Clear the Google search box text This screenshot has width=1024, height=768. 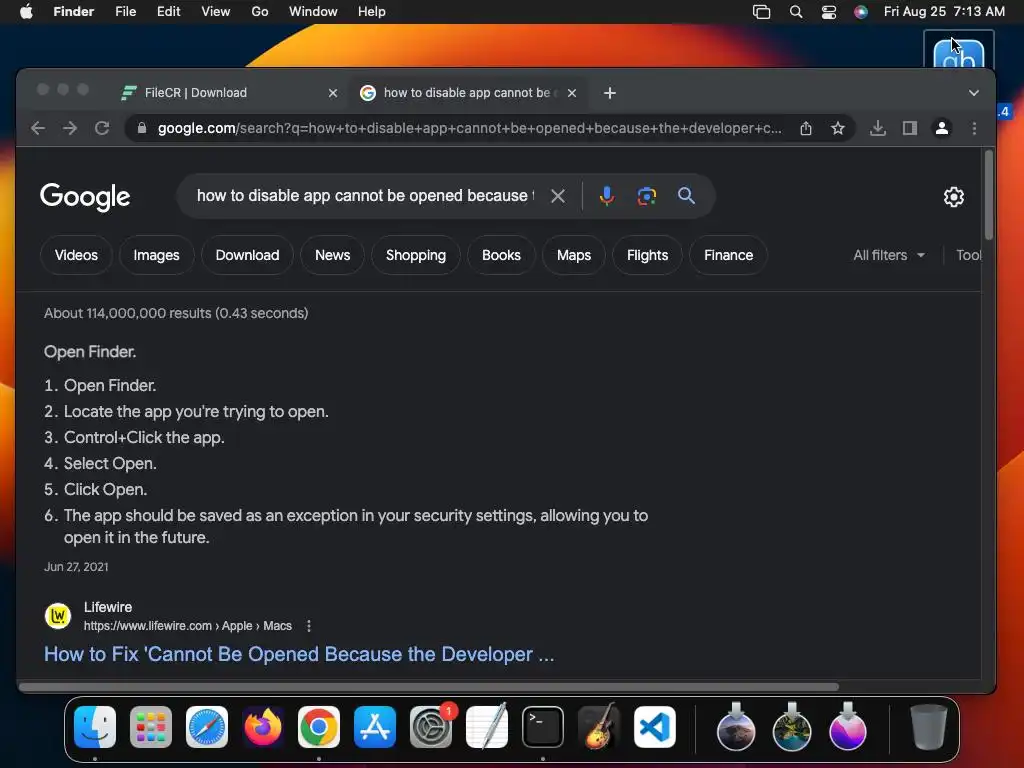pos(558,196)
